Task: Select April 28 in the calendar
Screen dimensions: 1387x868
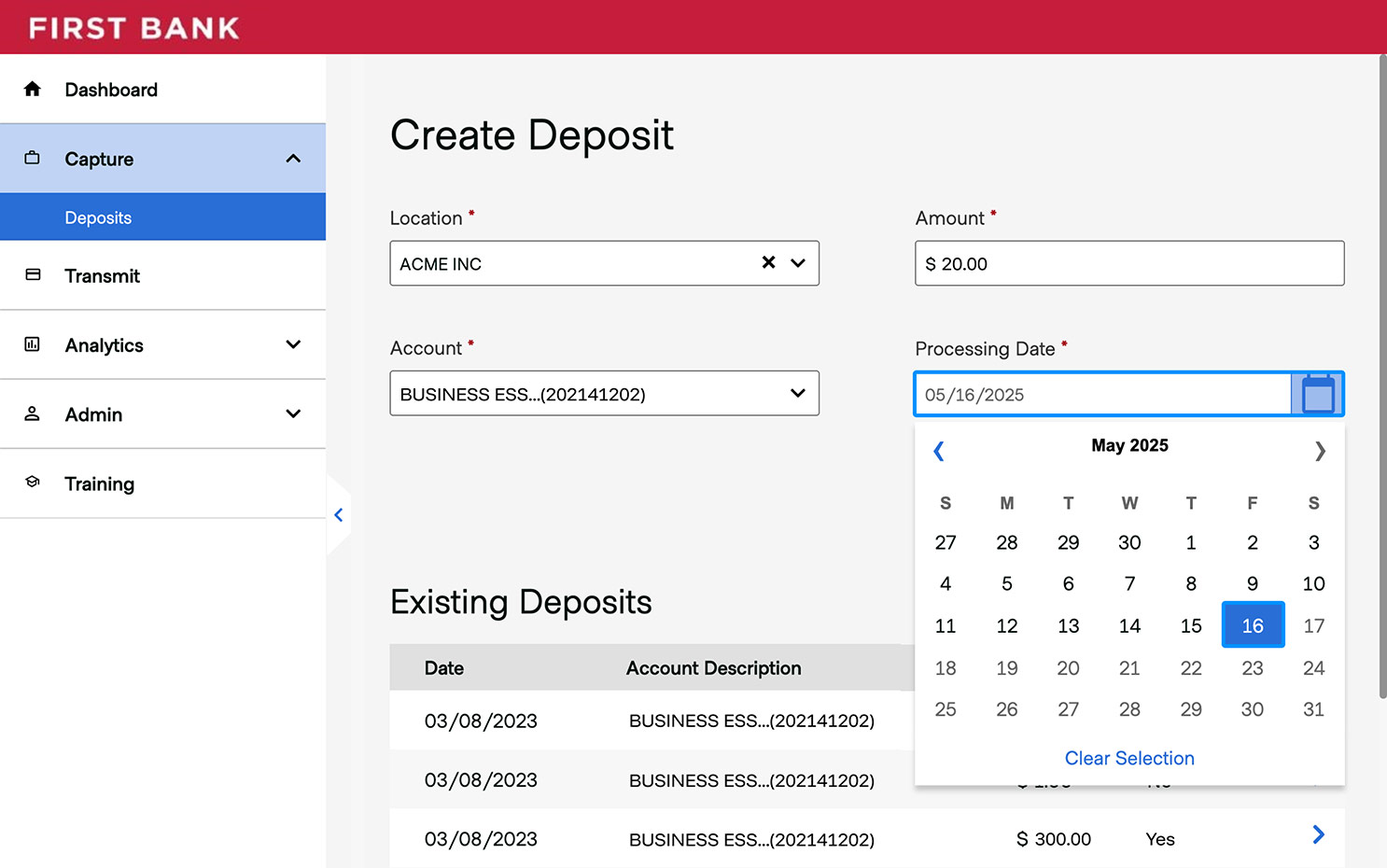Action: (x=1007, y=542)
